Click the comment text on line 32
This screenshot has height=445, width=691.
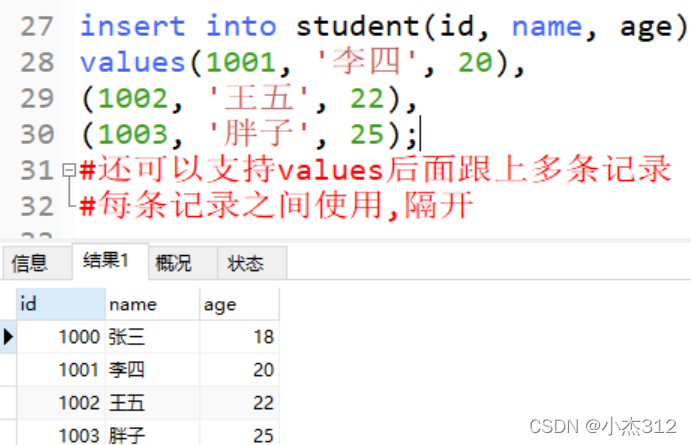[x=277, y=205]
